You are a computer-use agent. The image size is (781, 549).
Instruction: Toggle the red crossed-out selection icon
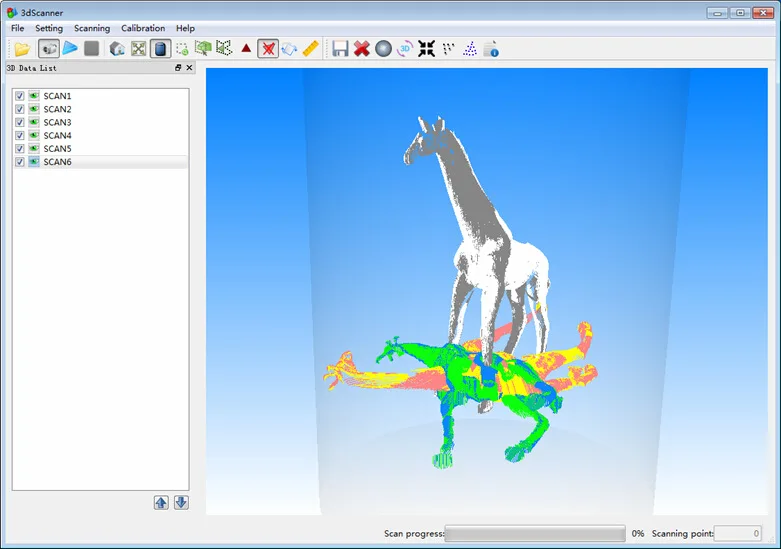tap(268, 49)
